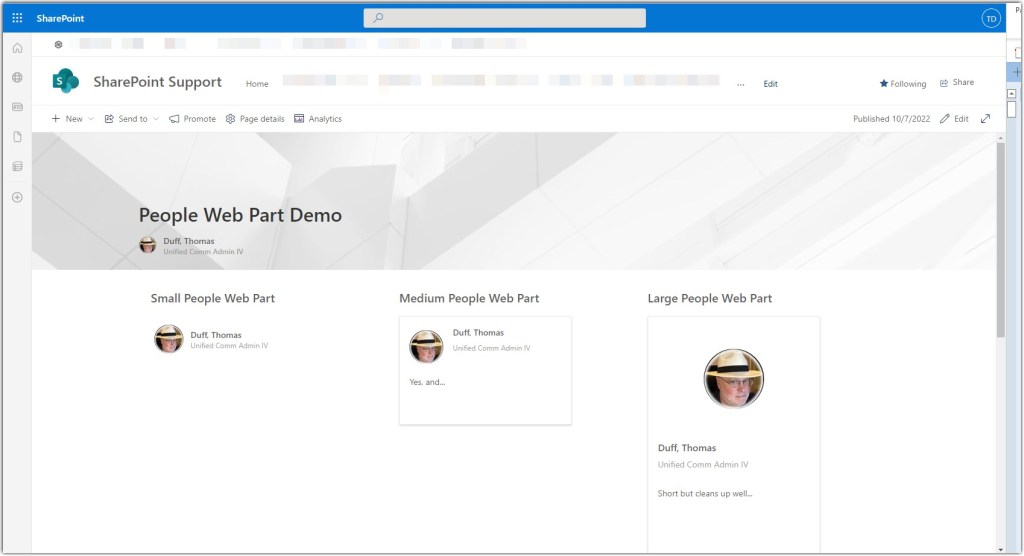This screenshot has width=1024, height=556.
Task: Open the app launcher waffle icon
Action: [x=17, y=18]
